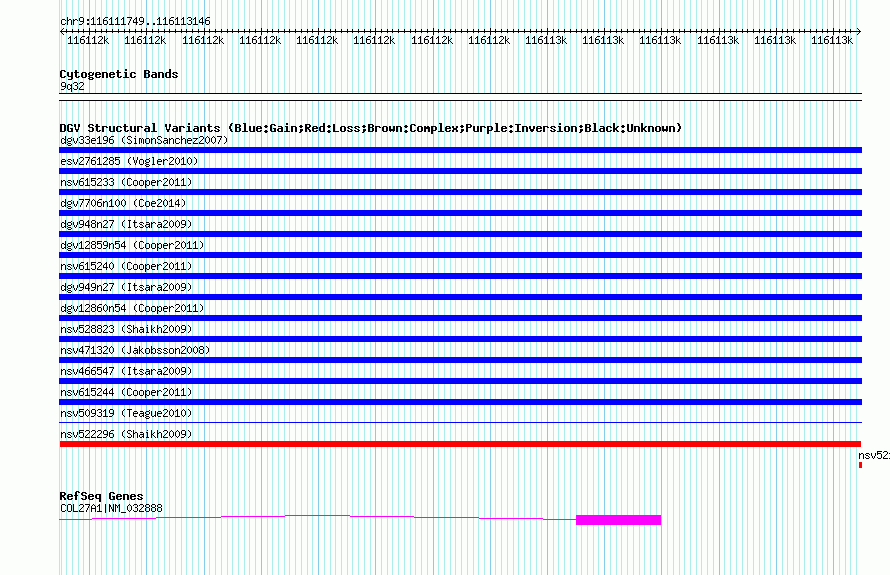Select variant label dgv949n27 (Itsara2009)

coord(126,287)
